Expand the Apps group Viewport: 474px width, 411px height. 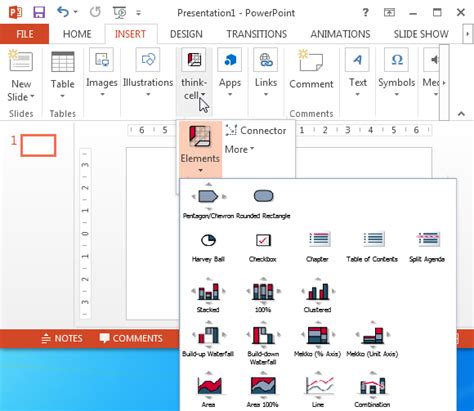[230, 73]
